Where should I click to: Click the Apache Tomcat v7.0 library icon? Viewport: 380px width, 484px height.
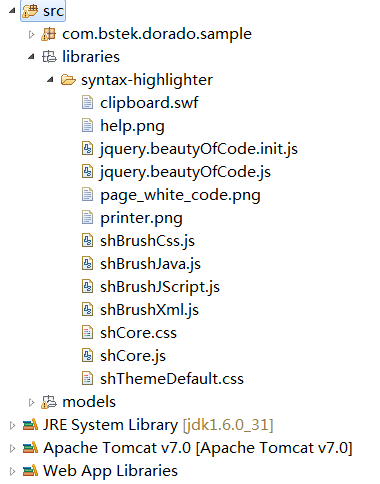click(x=30, y=448)
